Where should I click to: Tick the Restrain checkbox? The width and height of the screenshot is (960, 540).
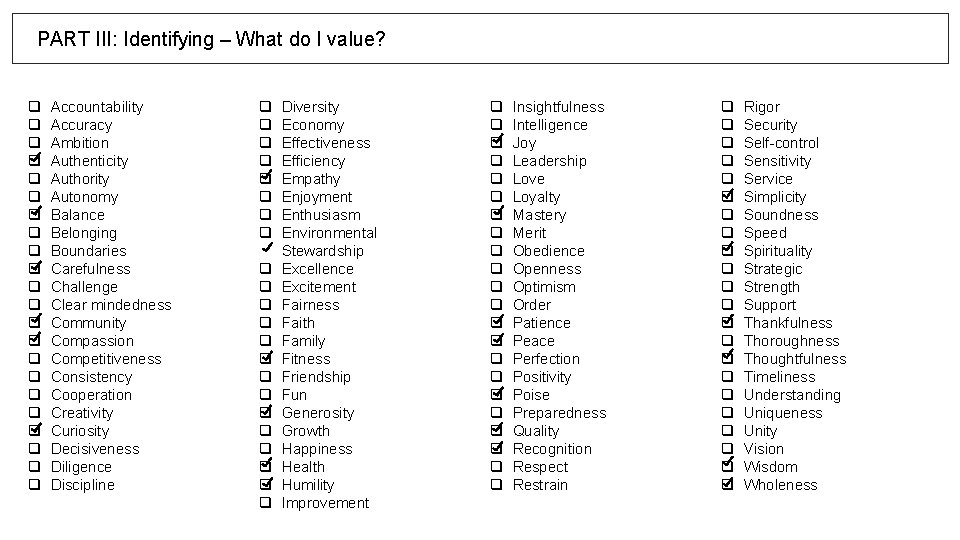coord(496,485)
